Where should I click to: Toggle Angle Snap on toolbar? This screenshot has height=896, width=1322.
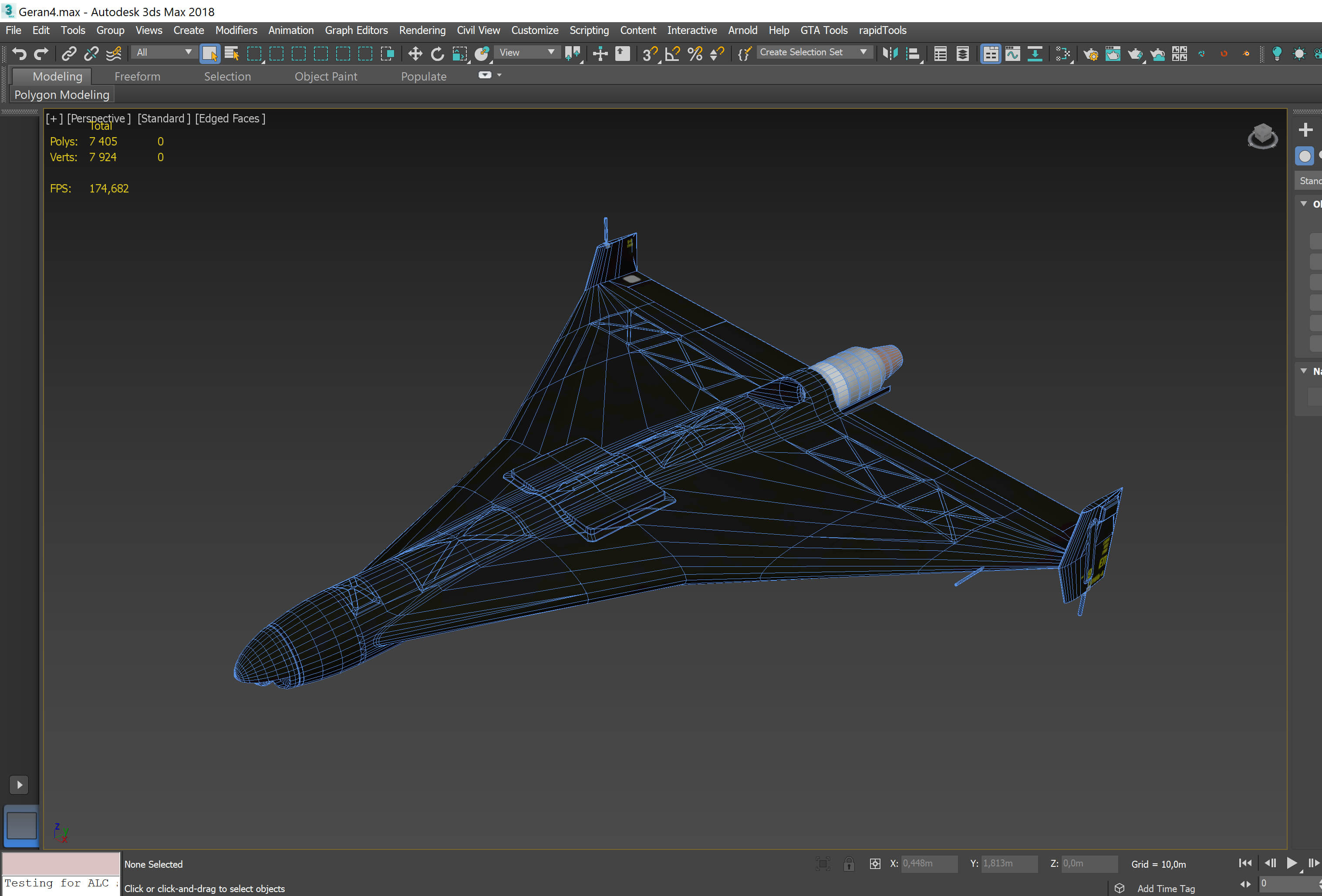[x=672, y=54]
